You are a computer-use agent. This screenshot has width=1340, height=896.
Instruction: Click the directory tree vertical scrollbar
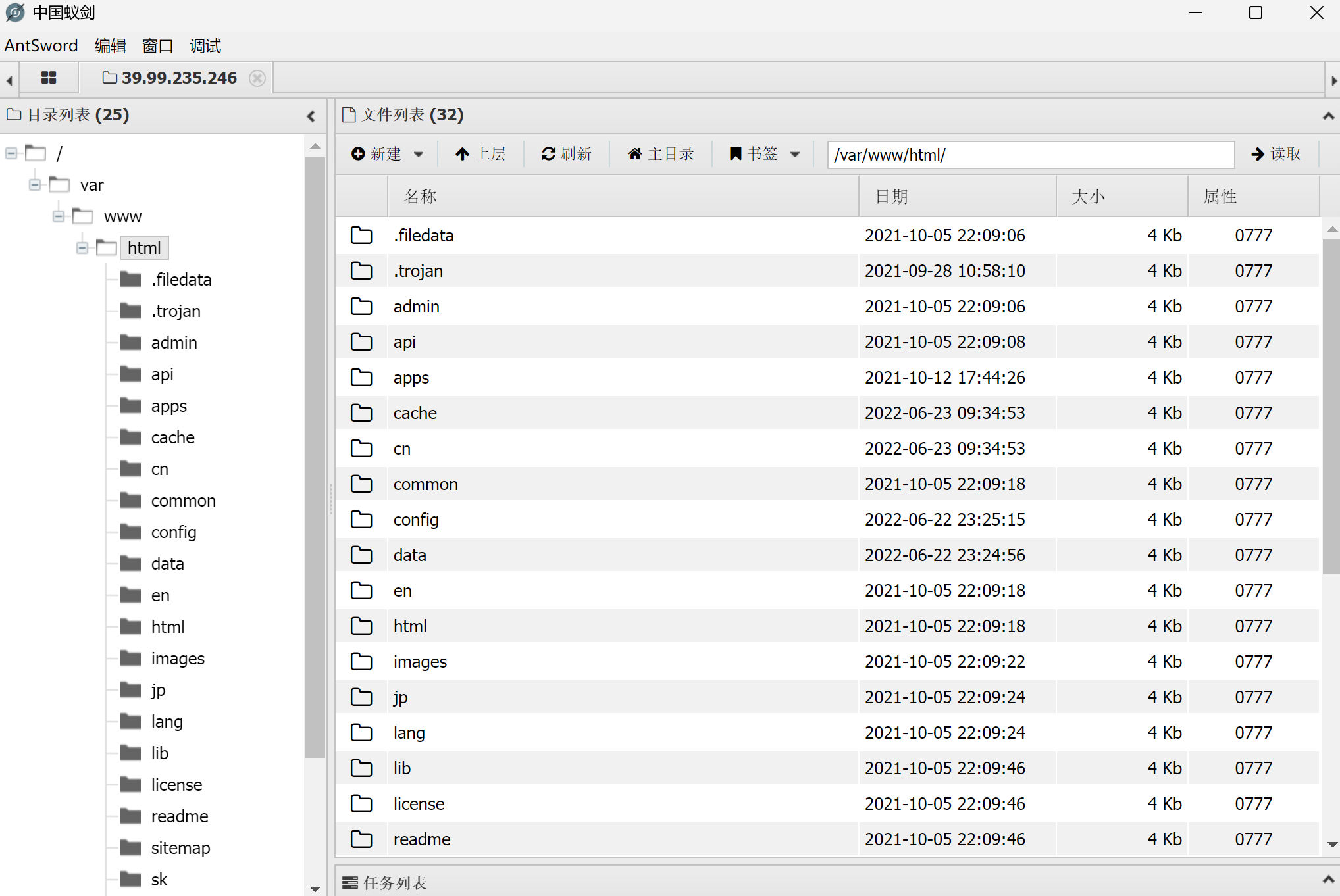tap(315, 457)
